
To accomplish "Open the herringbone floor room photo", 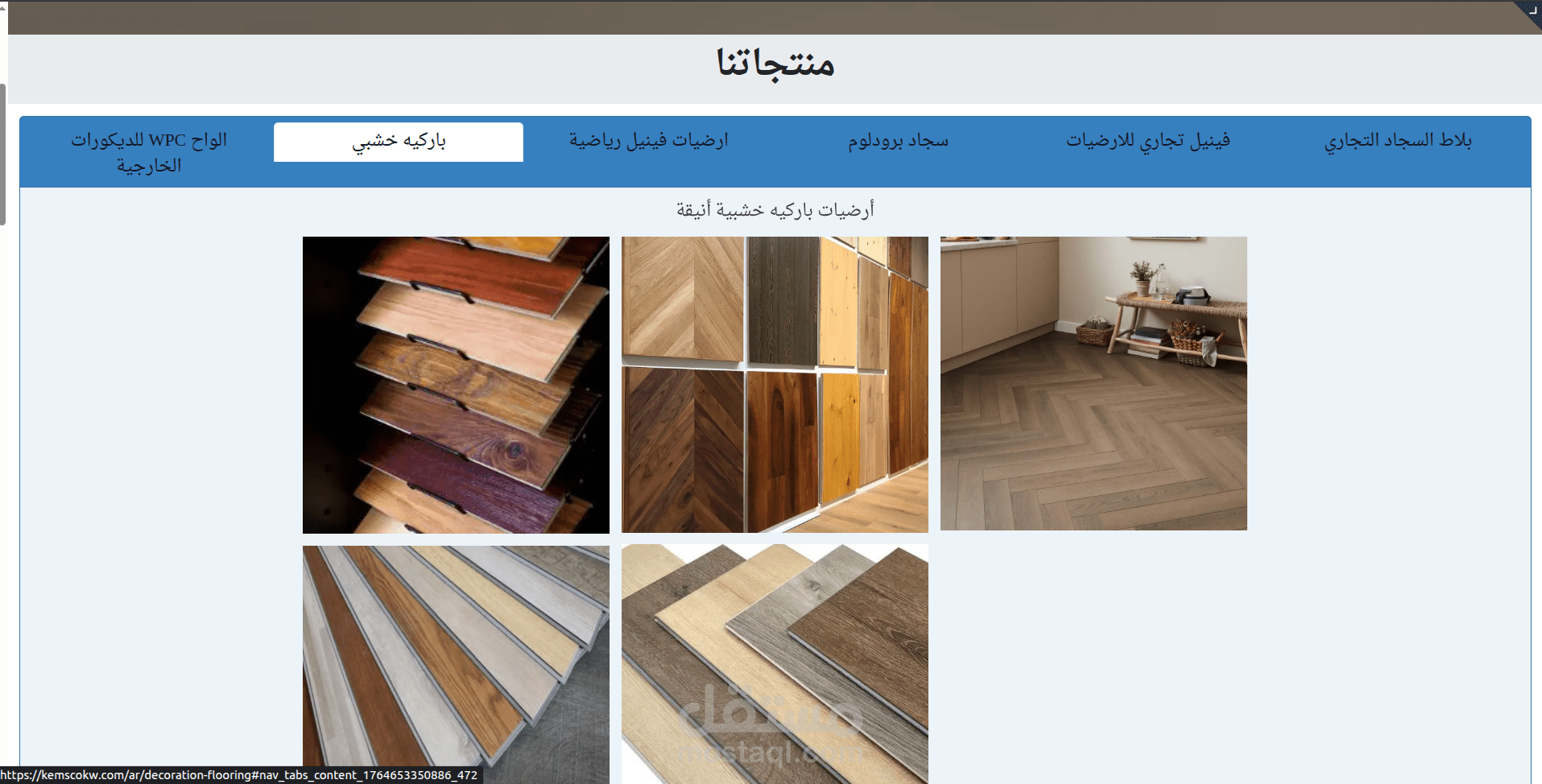I will click(1093, 383).
